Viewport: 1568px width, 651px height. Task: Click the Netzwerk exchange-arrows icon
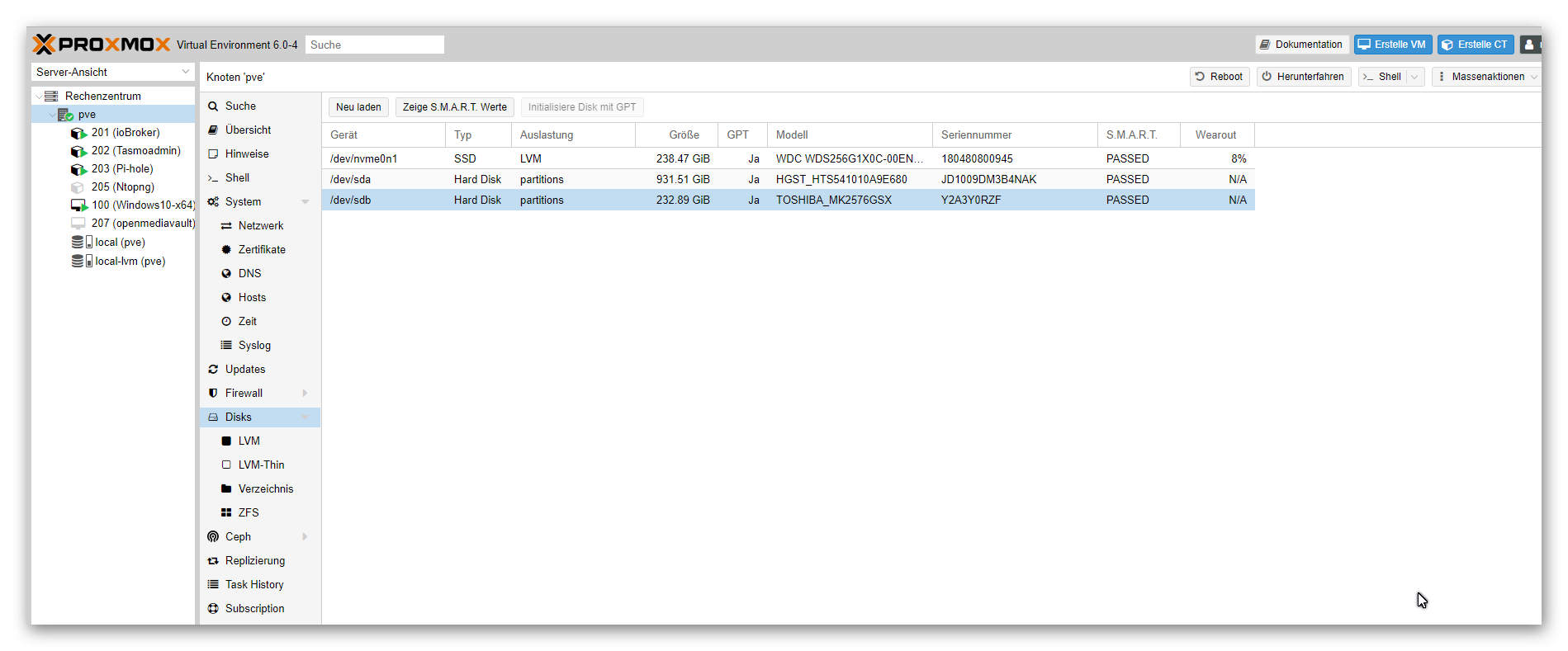click(x=226, y=226)
